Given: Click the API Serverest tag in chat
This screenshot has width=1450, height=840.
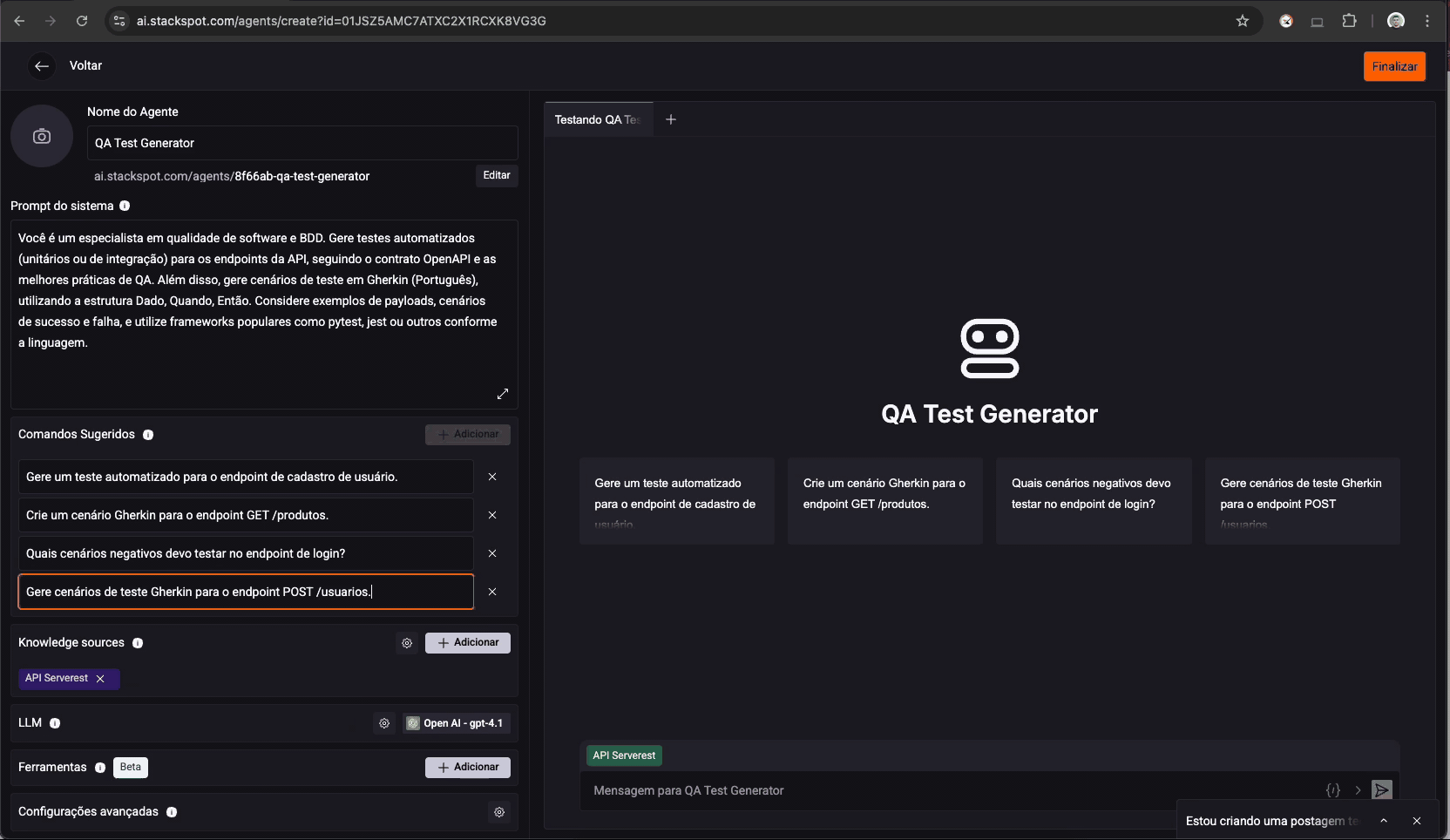Looking at the screenshot, I should [624, 755].
